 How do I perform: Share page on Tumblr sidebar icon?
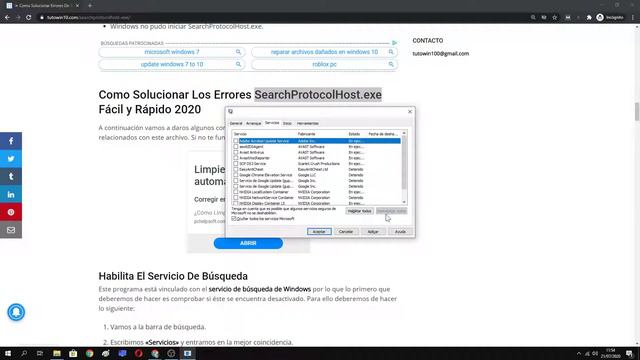click(x=11, y=176)
